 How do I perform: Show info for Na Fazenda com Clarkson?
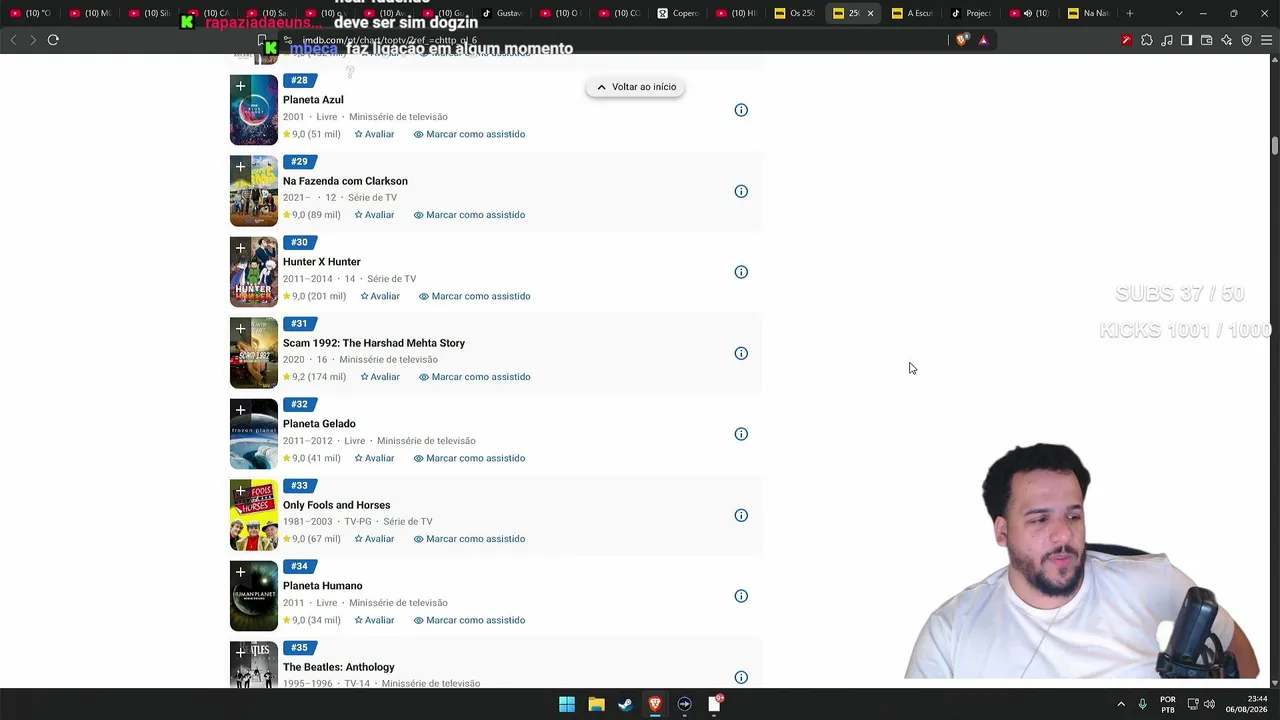741,191
